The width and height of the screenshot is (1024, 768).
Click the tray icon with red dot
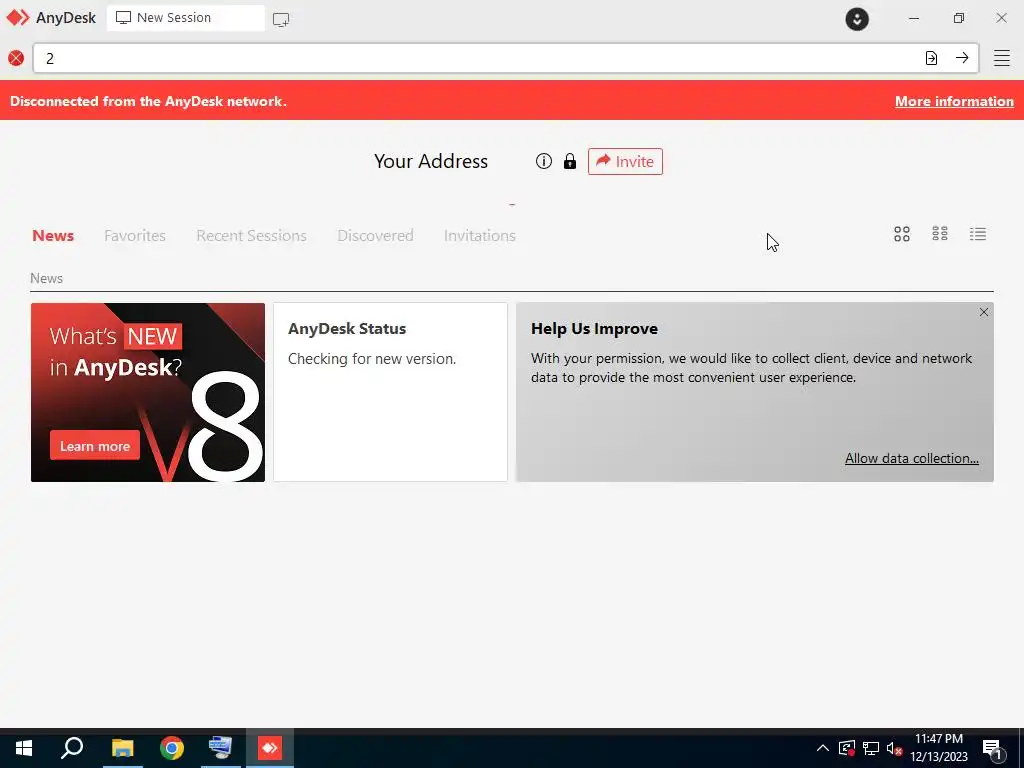click(x=846, y=748)
